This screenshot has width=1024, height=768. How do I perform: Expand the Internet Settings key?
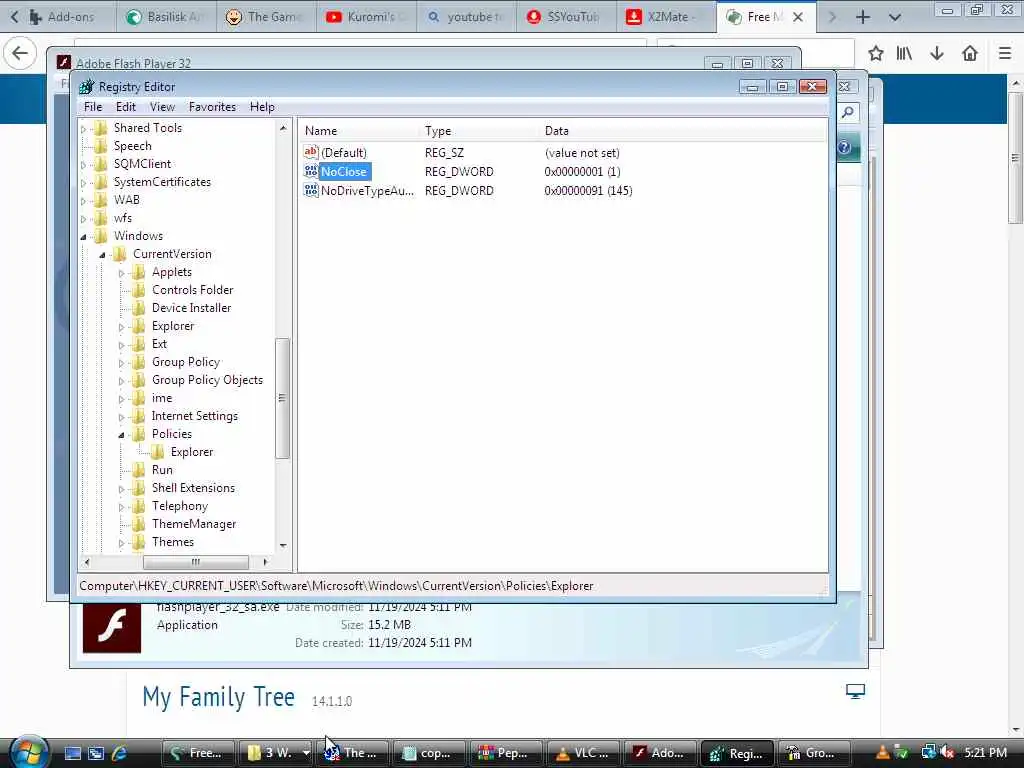pyautogui.click(x=121, y=417)
